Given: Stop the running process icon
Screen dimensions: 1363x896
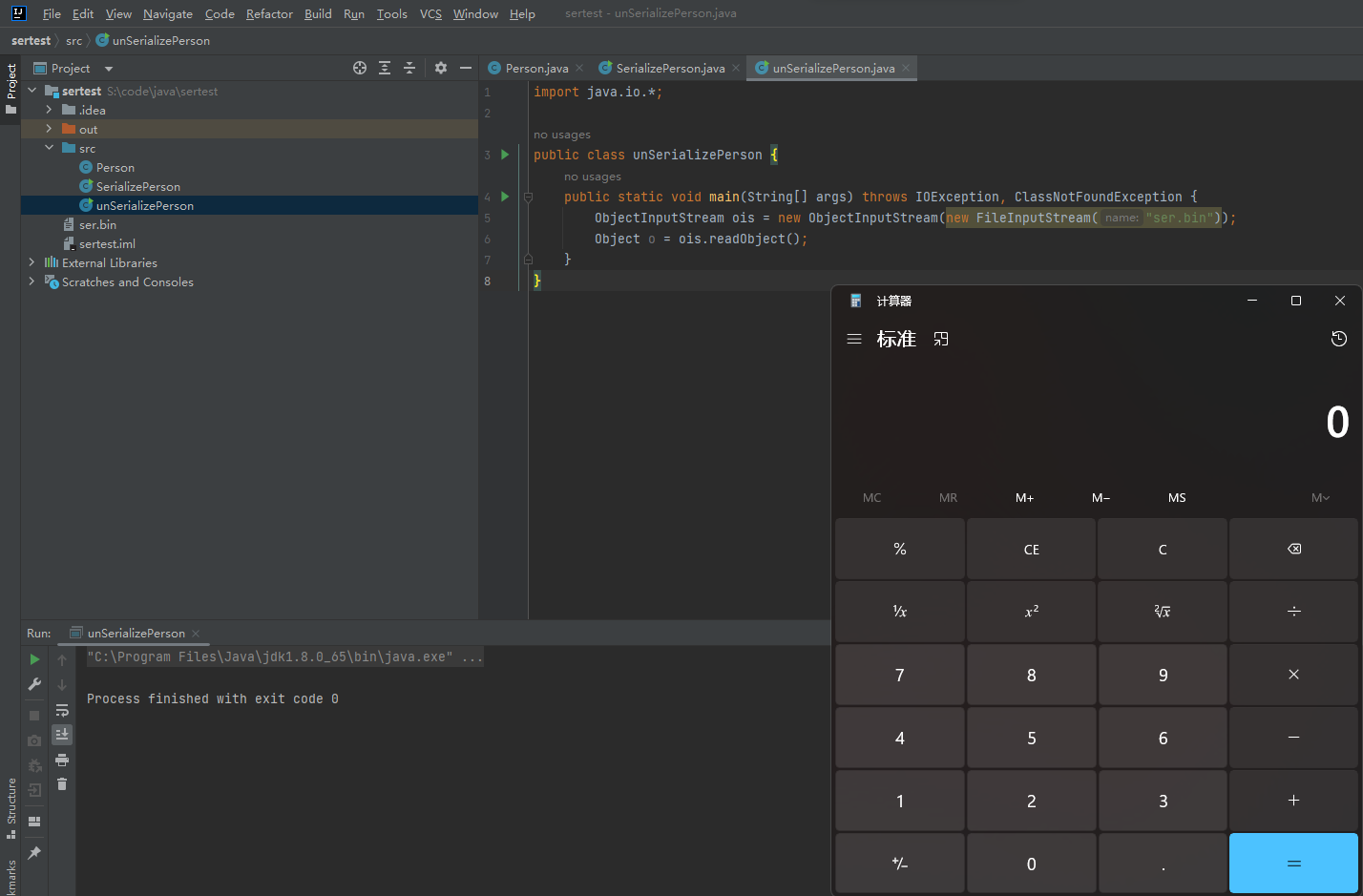Looking at the screenshot, I should click(34, 715).
